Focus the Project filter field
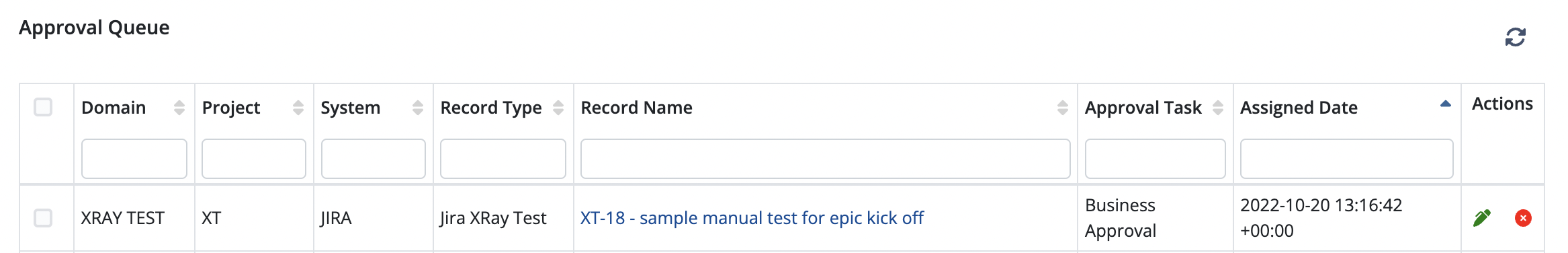 (254, 159)
